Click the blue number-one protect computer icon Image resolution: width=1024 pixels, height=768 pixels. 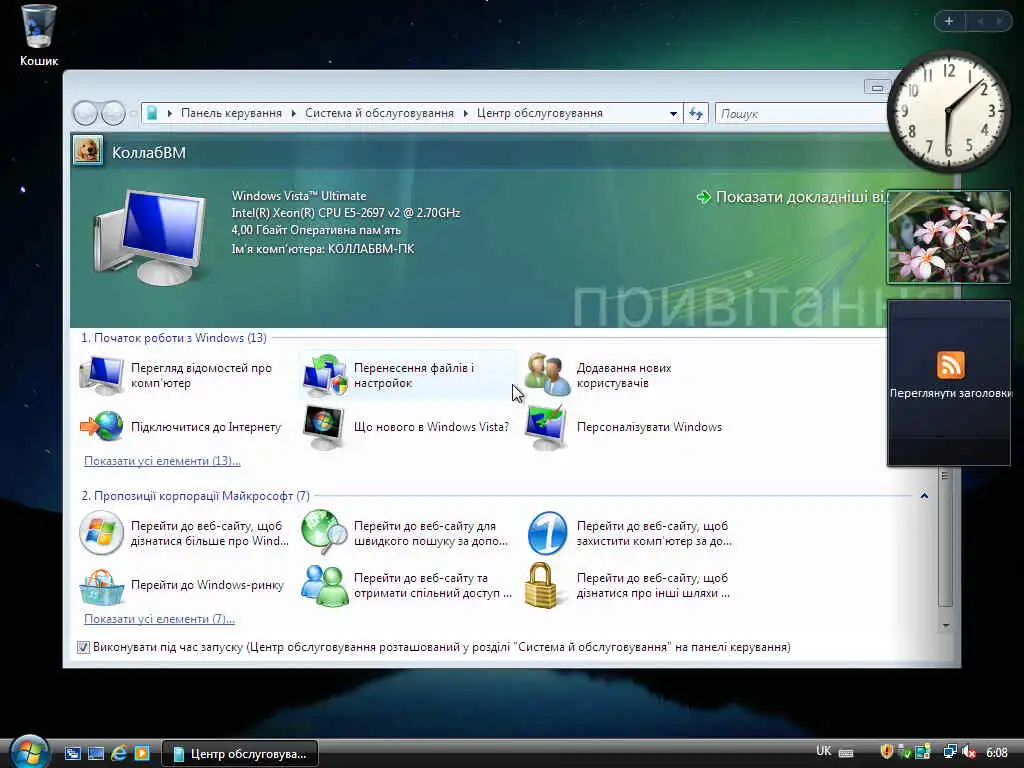[547, 533]
